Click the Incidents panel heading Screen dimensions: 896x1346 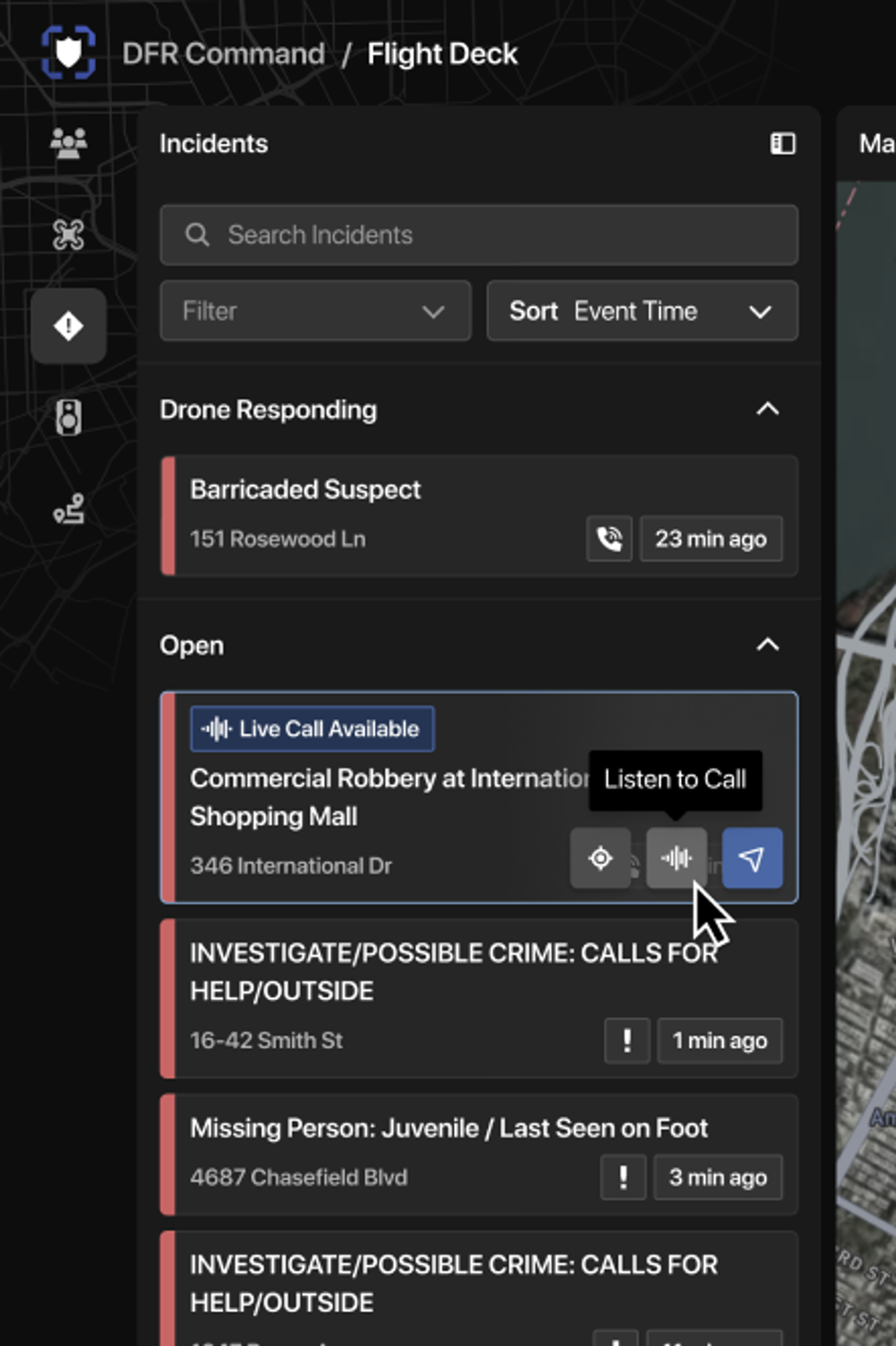214,143
